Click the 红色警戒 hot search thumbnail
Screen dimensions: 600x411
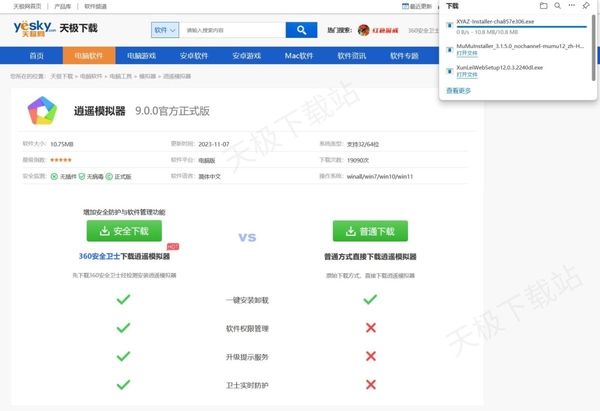point(364,30)
